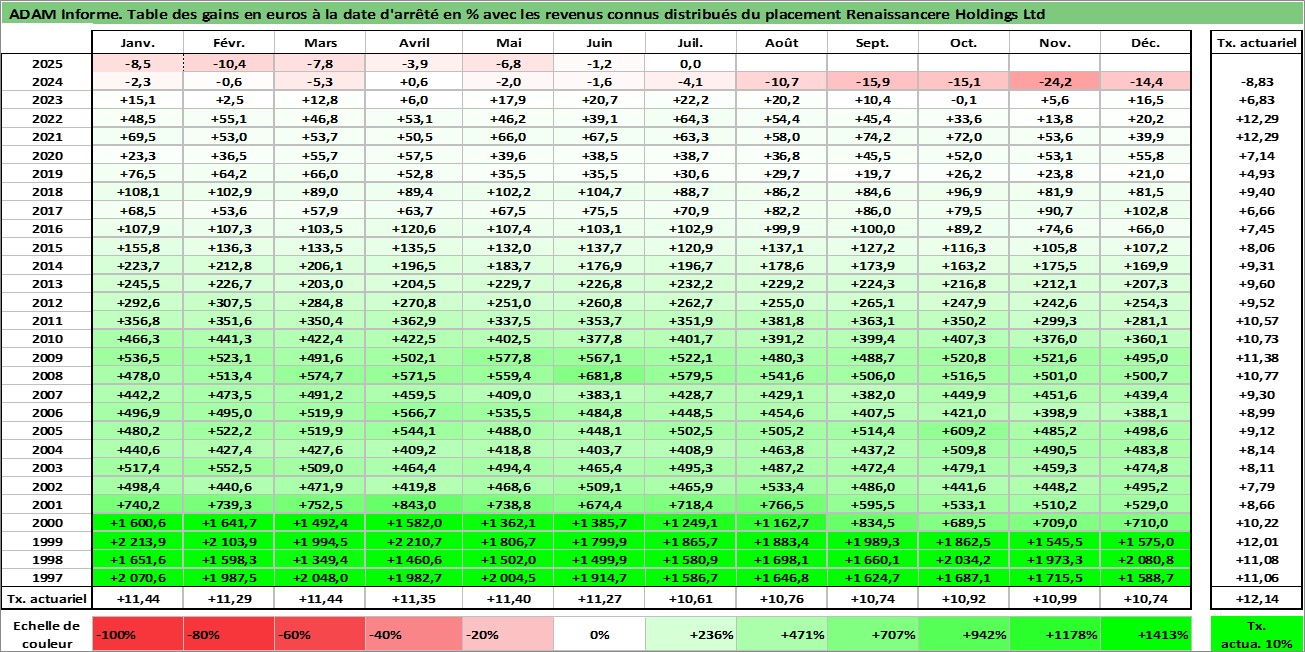Viewport: 1305px width, 652px height.
Task: Select the -60% color scale swatch
Action: tap(320, 634)
